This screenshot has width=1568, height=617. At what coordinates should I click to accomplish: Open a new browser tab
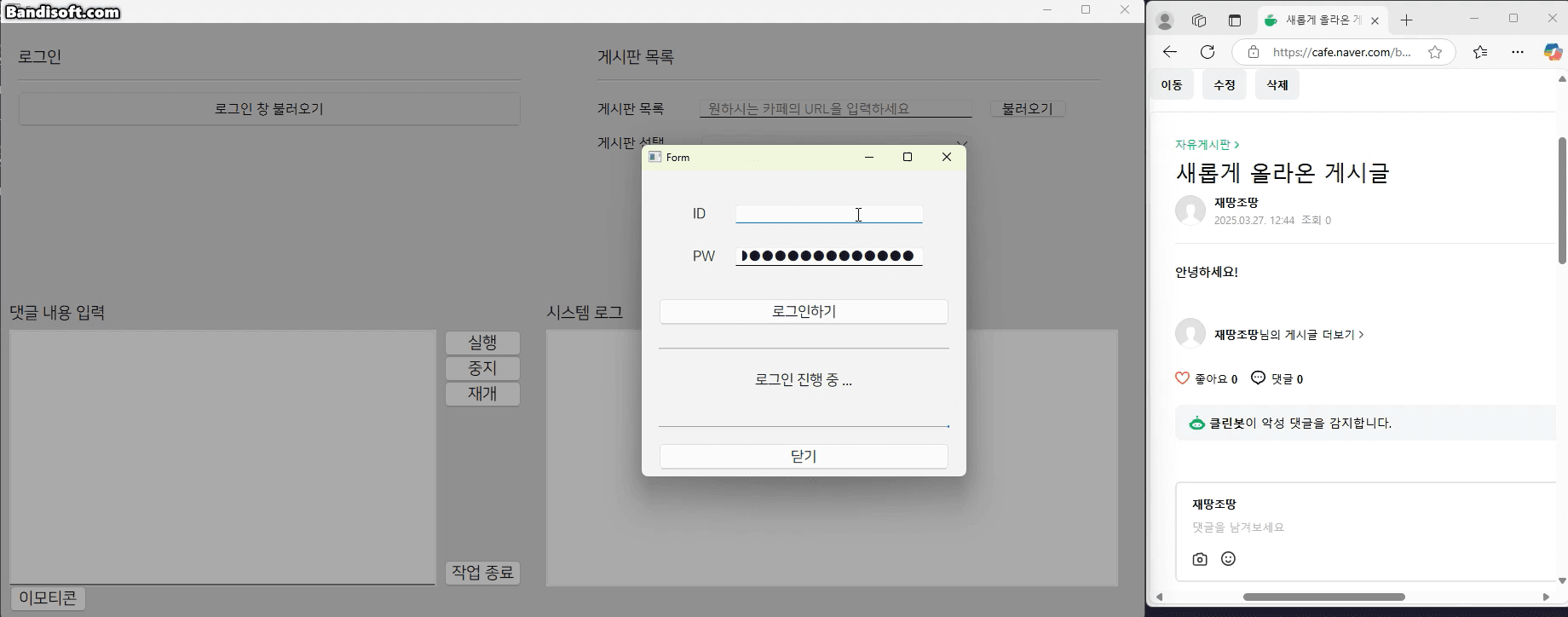click(1407, 20)
